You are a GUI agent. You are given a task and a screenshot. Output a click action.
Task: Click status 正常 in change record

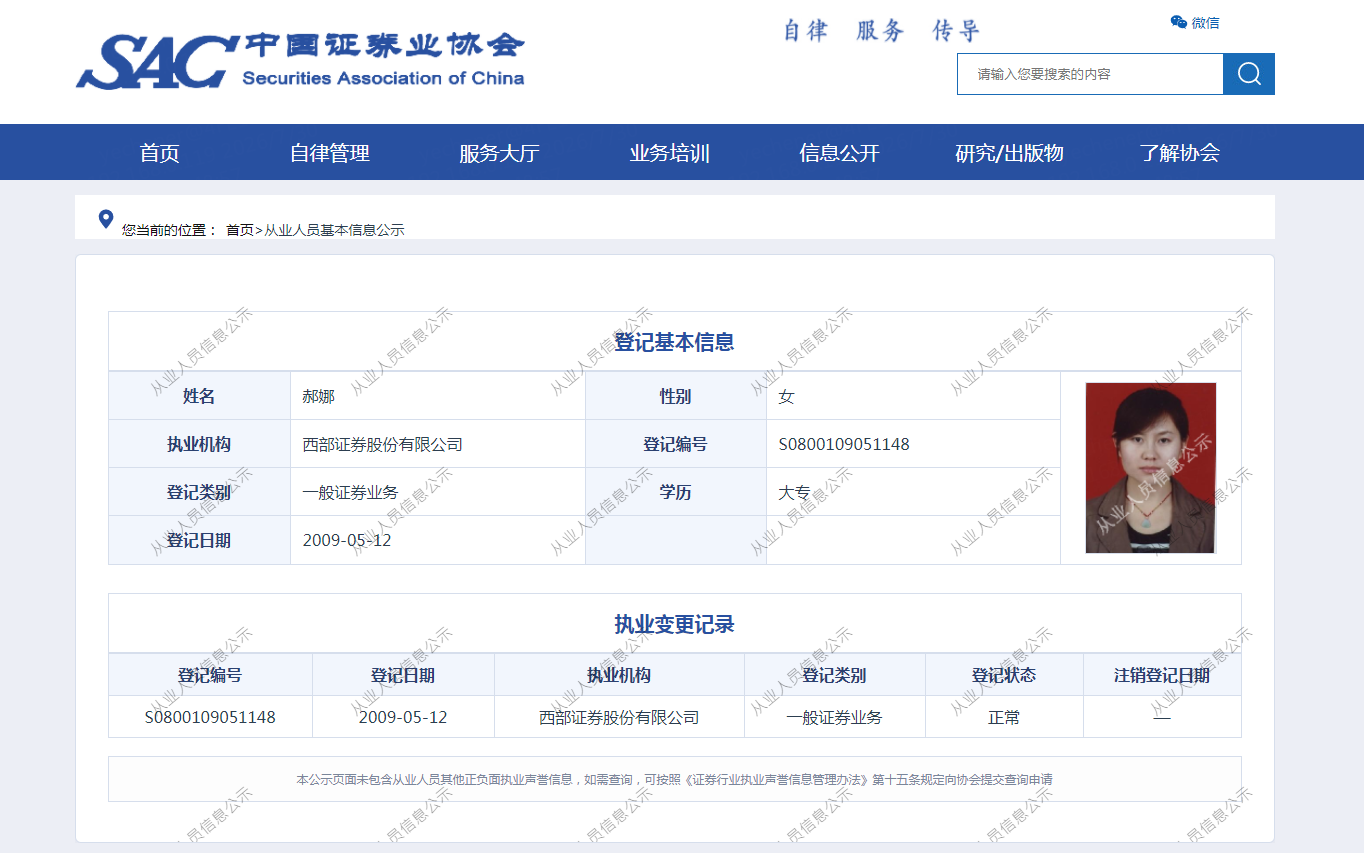1004,718
